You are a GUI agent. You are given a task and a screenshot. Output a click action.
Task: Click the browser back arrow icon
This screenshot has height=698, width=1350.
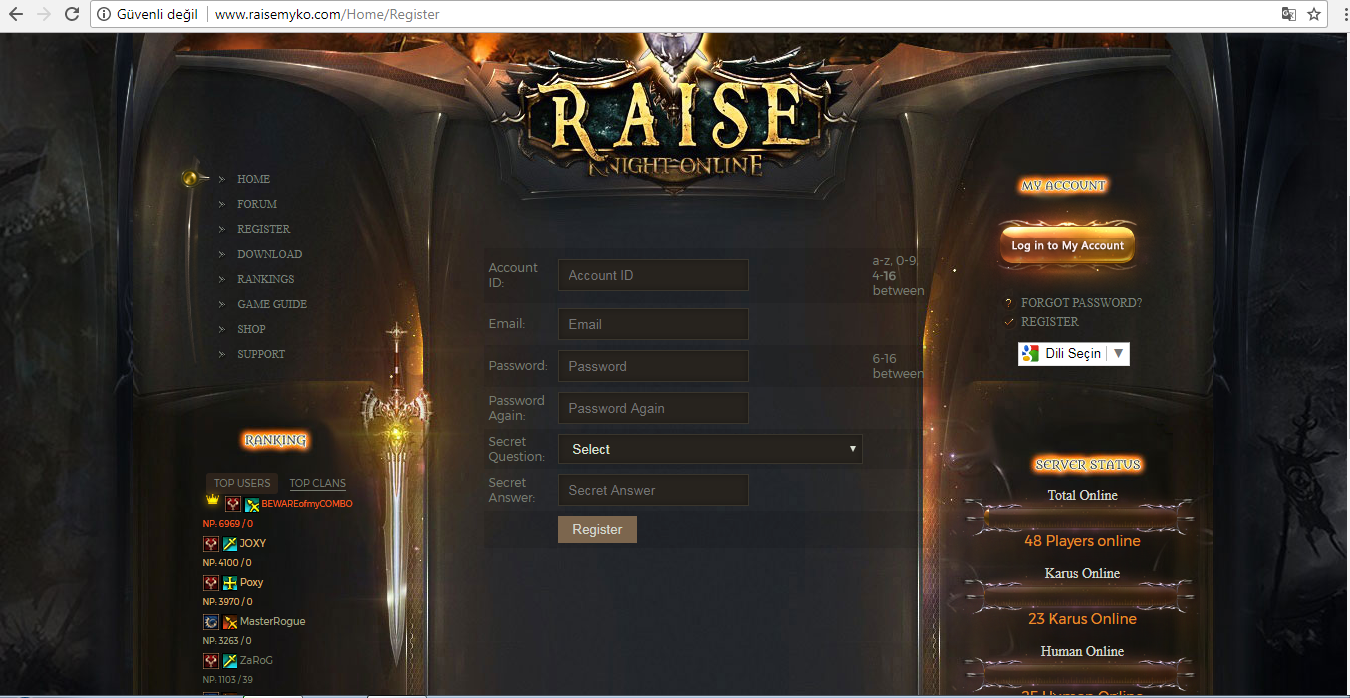click(x=16, y=15)
